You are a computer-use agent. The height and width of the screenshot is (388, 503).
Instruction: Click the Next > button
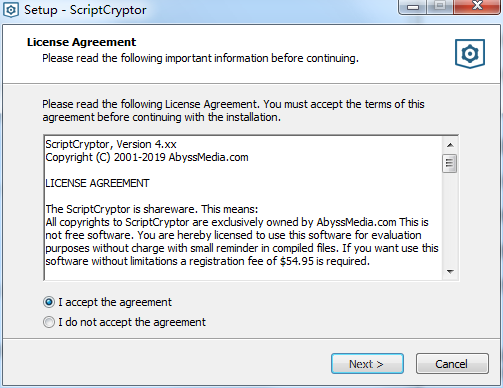pyautogui.click(x=367, y=364)
